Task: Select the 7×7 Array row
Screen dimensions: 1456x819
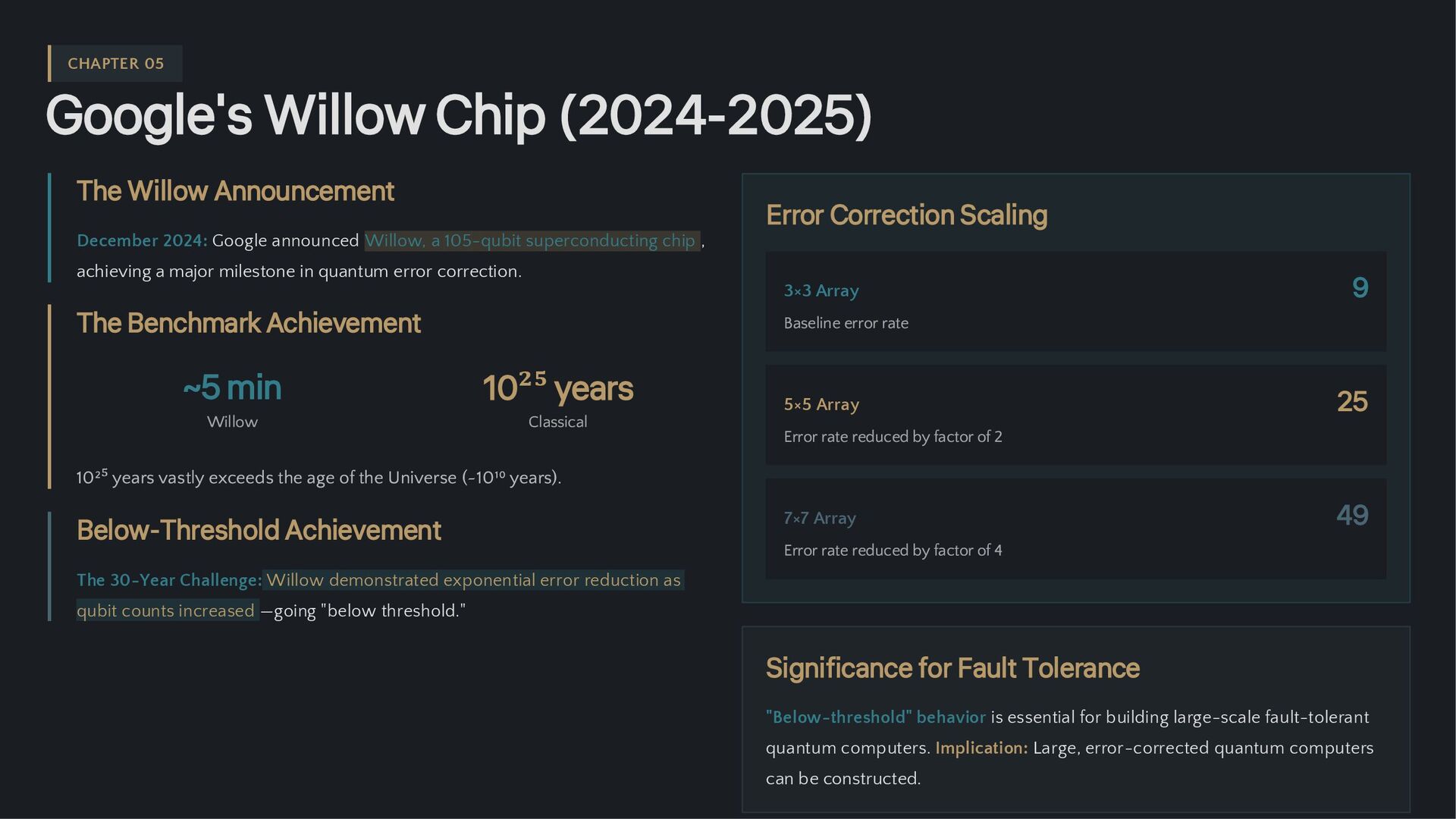Action: pyautogui.click(x=1075, y=529)
